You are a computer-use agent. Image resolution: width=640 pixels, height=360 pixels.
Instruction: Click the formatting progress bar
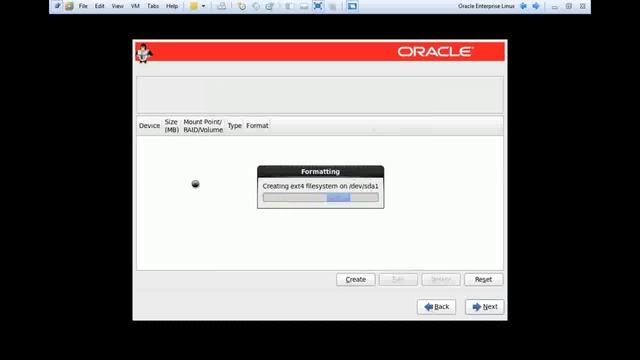pyautogui.click(x=320, y=198)
